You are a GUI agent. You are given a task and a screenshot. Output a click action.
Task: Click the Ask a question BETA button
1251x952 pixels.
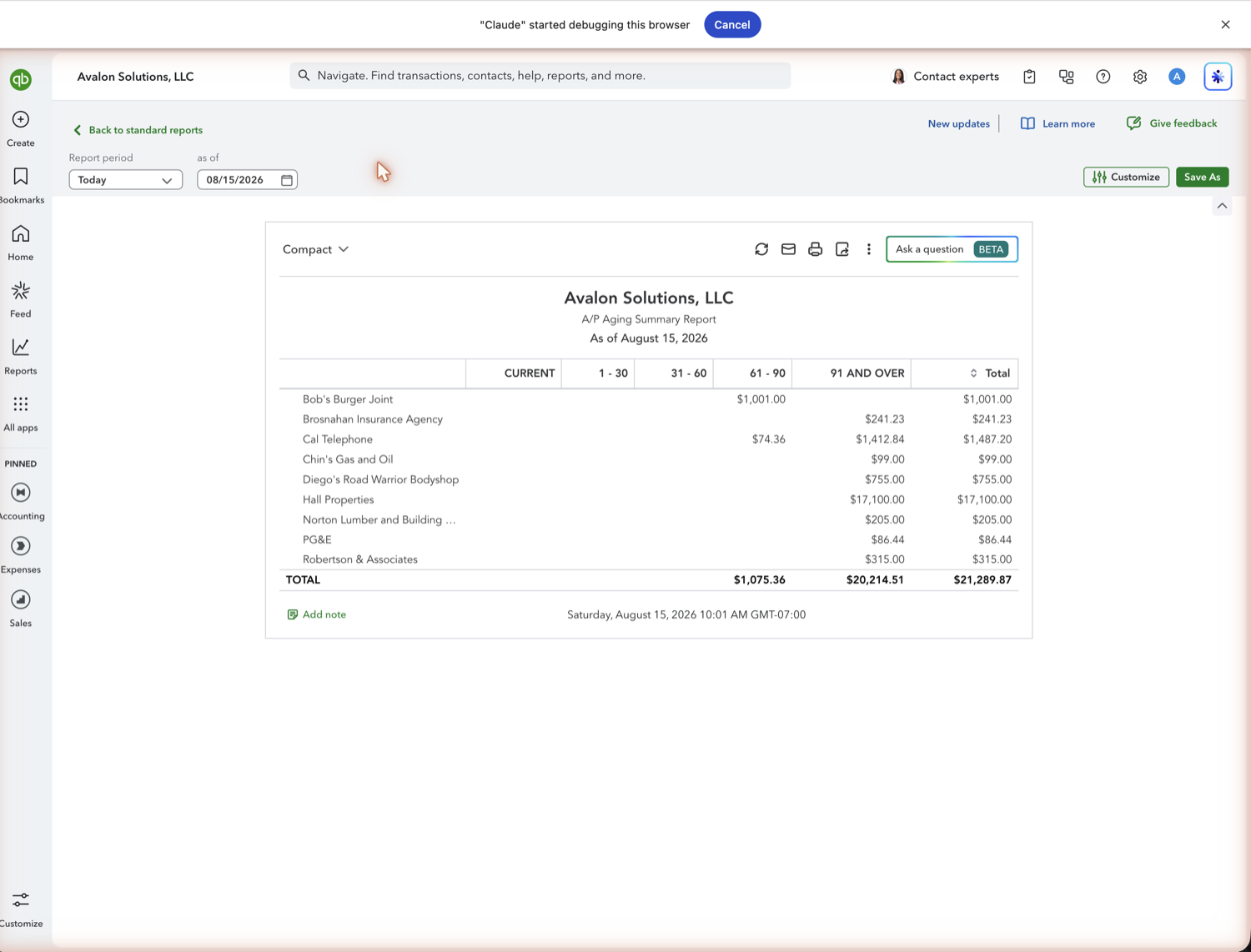[x=952, y=249]
